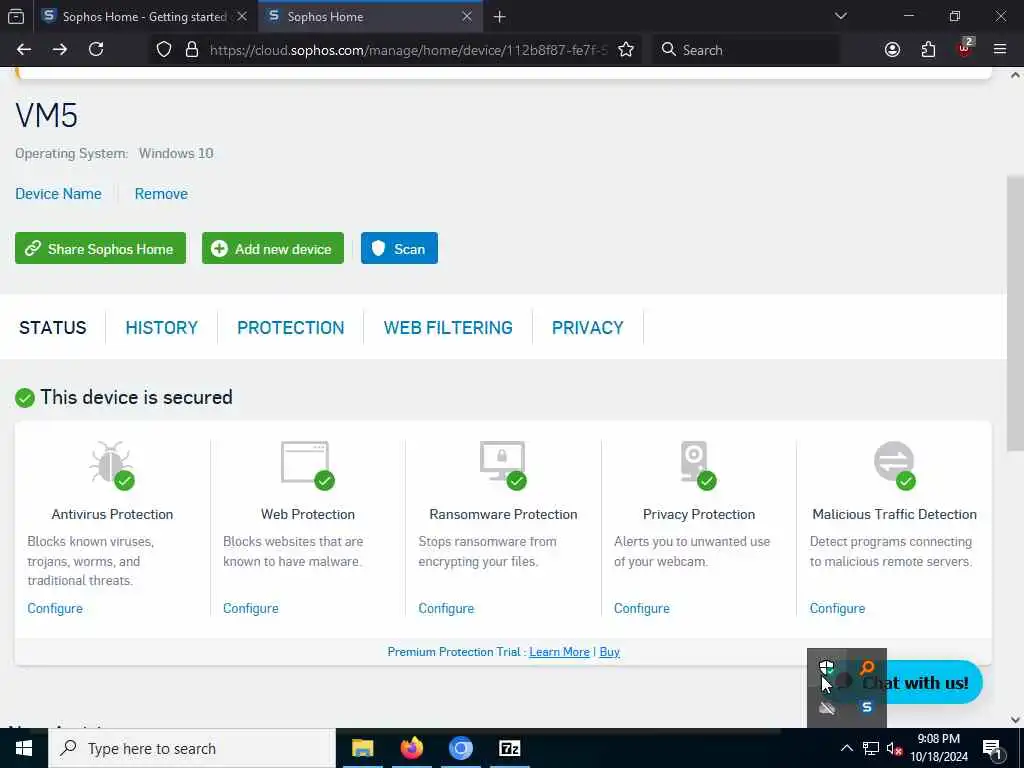
Task: Reload the current page
Action: (96, 50)
